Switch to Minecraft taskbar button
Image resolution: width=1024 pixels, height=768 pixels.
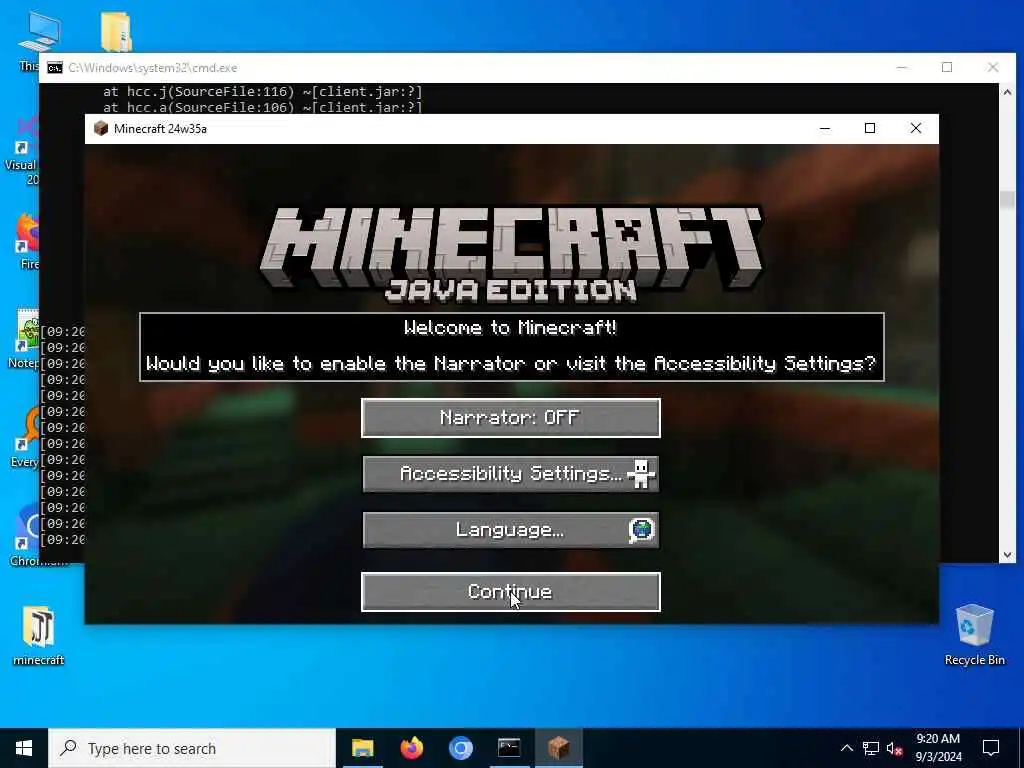(x=558, y=748)
